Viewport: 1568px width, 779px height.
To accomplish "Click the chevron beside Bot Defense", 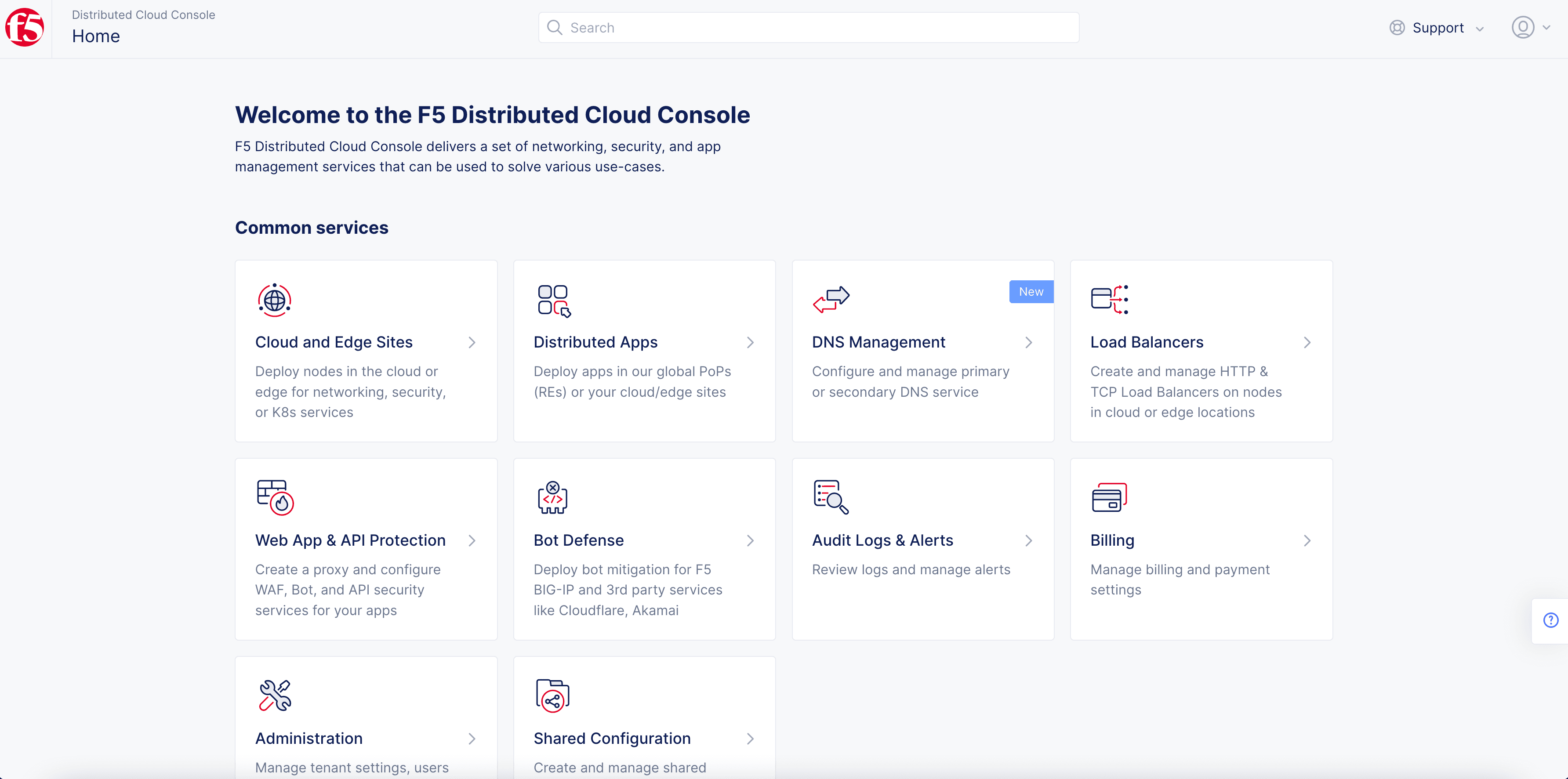I will 750,540.
